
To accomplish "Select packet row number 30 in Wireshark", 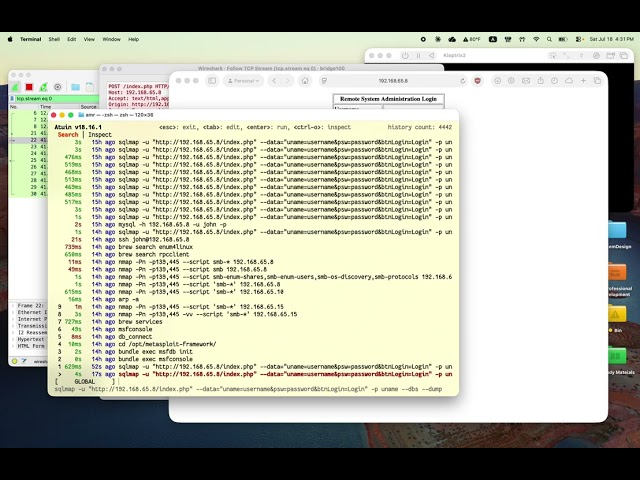I will coord(29,194).
